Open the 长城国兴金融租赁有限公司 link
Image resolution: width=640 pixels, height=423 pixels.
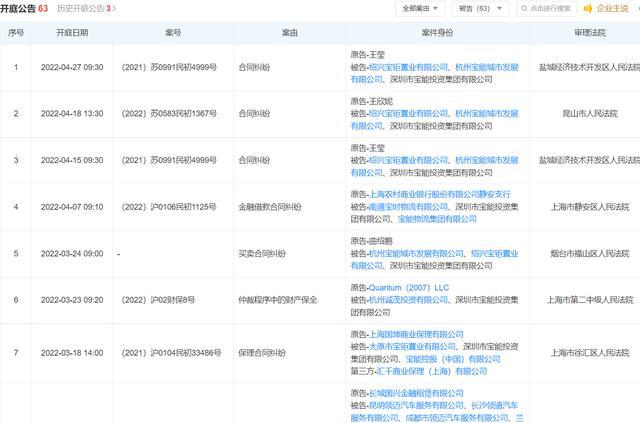416,393
